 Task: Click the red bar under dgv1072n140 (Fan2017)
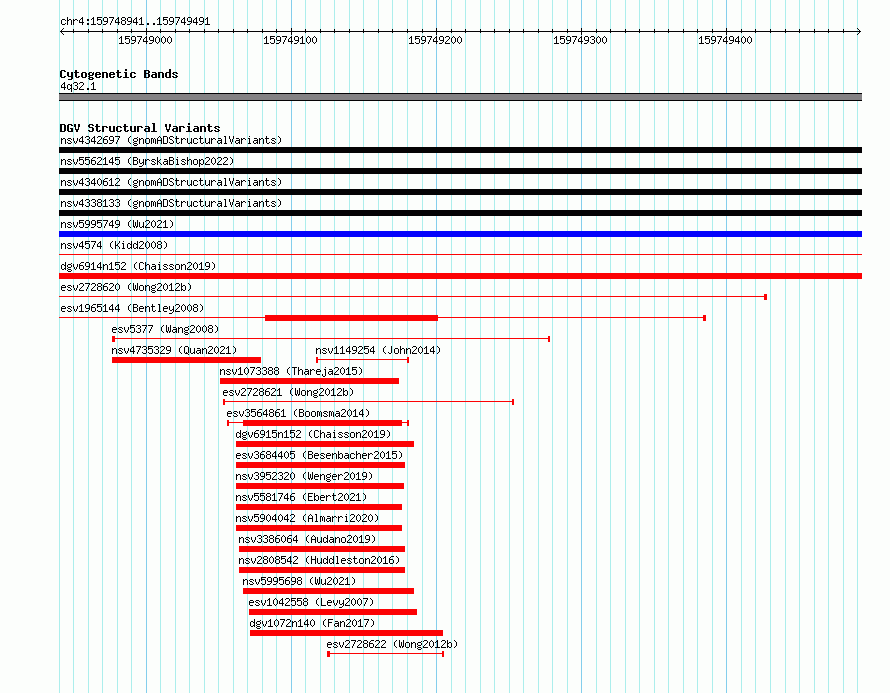(x=346, y=633)
